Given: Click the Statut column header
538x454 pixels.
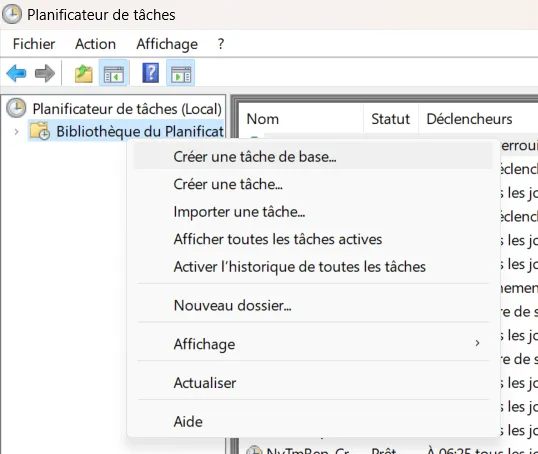Looking at the screenshot, I should (390, 119).
